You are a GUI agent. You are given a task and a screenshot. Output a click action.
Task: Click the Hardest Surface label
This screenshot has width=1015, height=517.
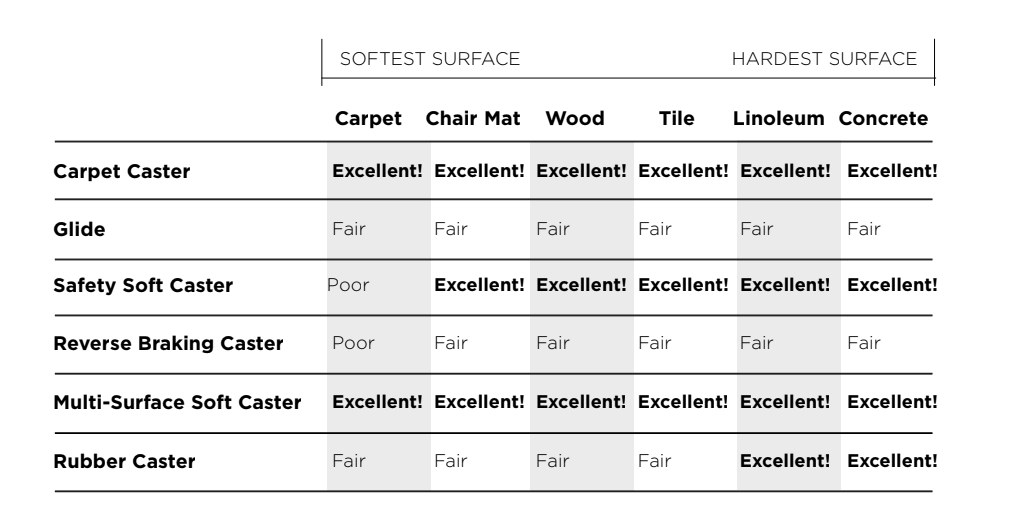pos(824,60)
